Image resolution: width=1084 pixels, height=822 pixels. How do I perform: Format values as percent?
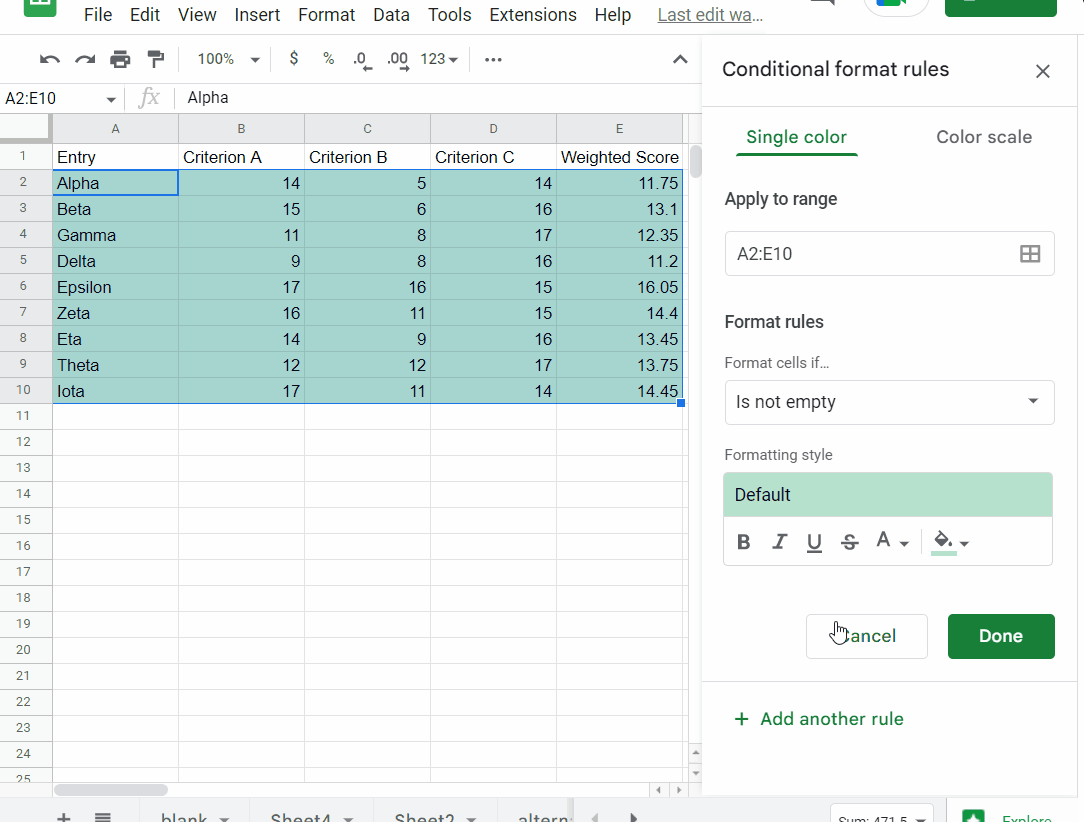point(328,59)
